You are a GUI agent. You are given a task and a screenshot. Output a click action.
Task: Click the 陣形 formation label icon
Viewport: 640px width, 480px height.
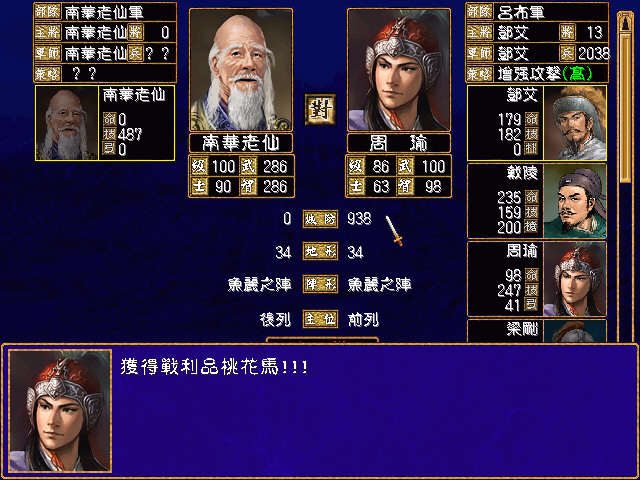coord(320,284)
